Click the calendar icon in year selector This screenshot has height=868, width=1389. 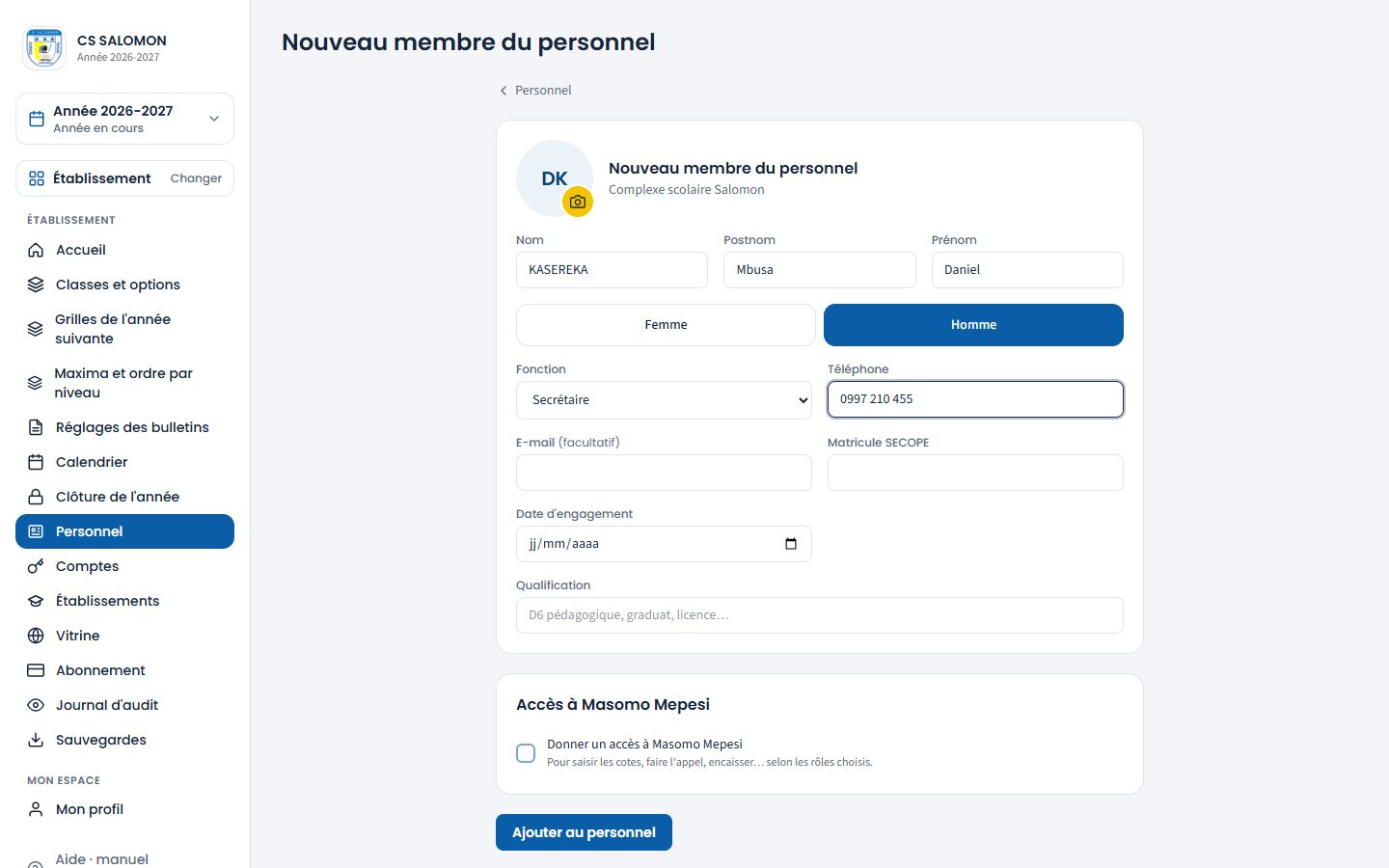(37, 119)
